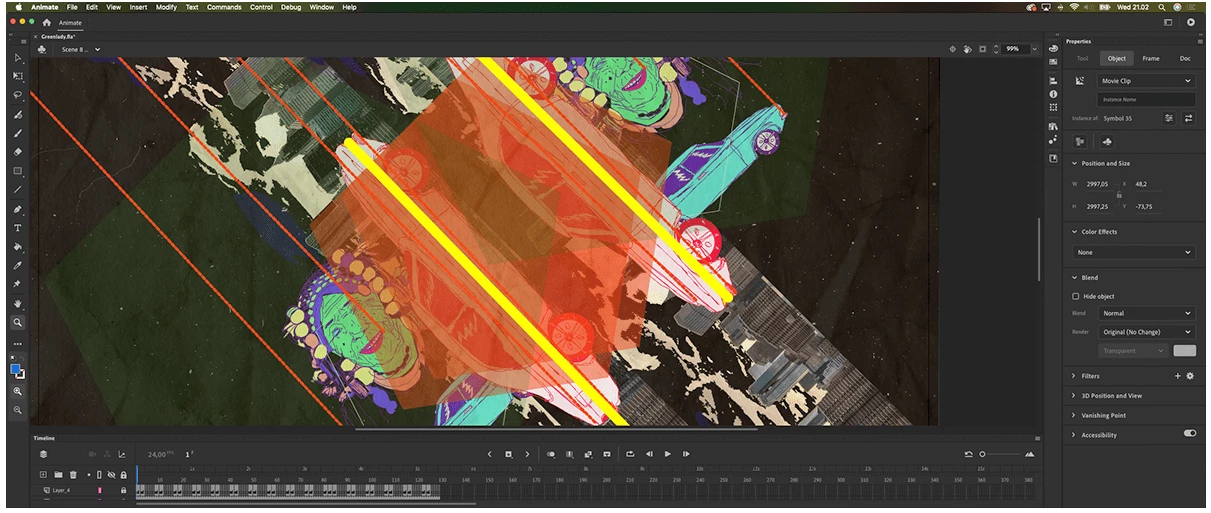Click the Home icon in top bar
This screenshot has height=513, width=1211.
(46, 22)
